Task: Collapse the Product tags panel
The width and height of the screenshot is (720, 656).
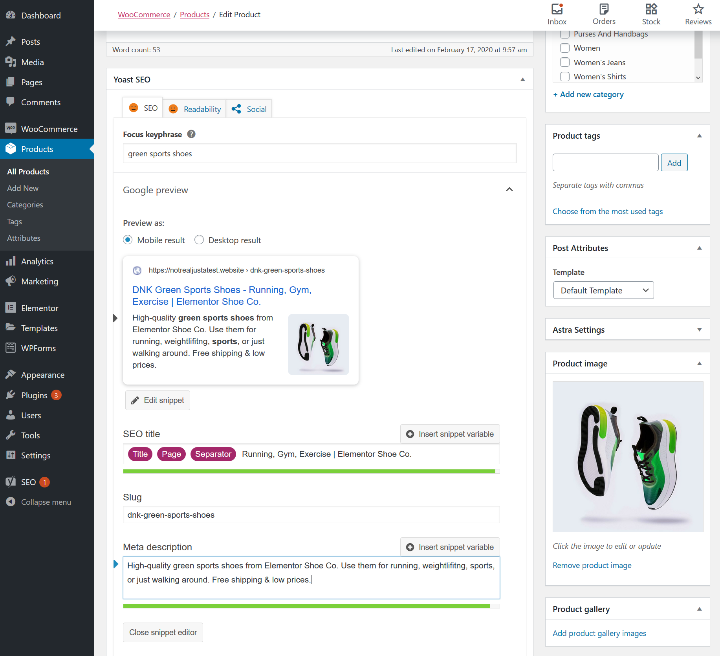Action: (x=699, y=136)
